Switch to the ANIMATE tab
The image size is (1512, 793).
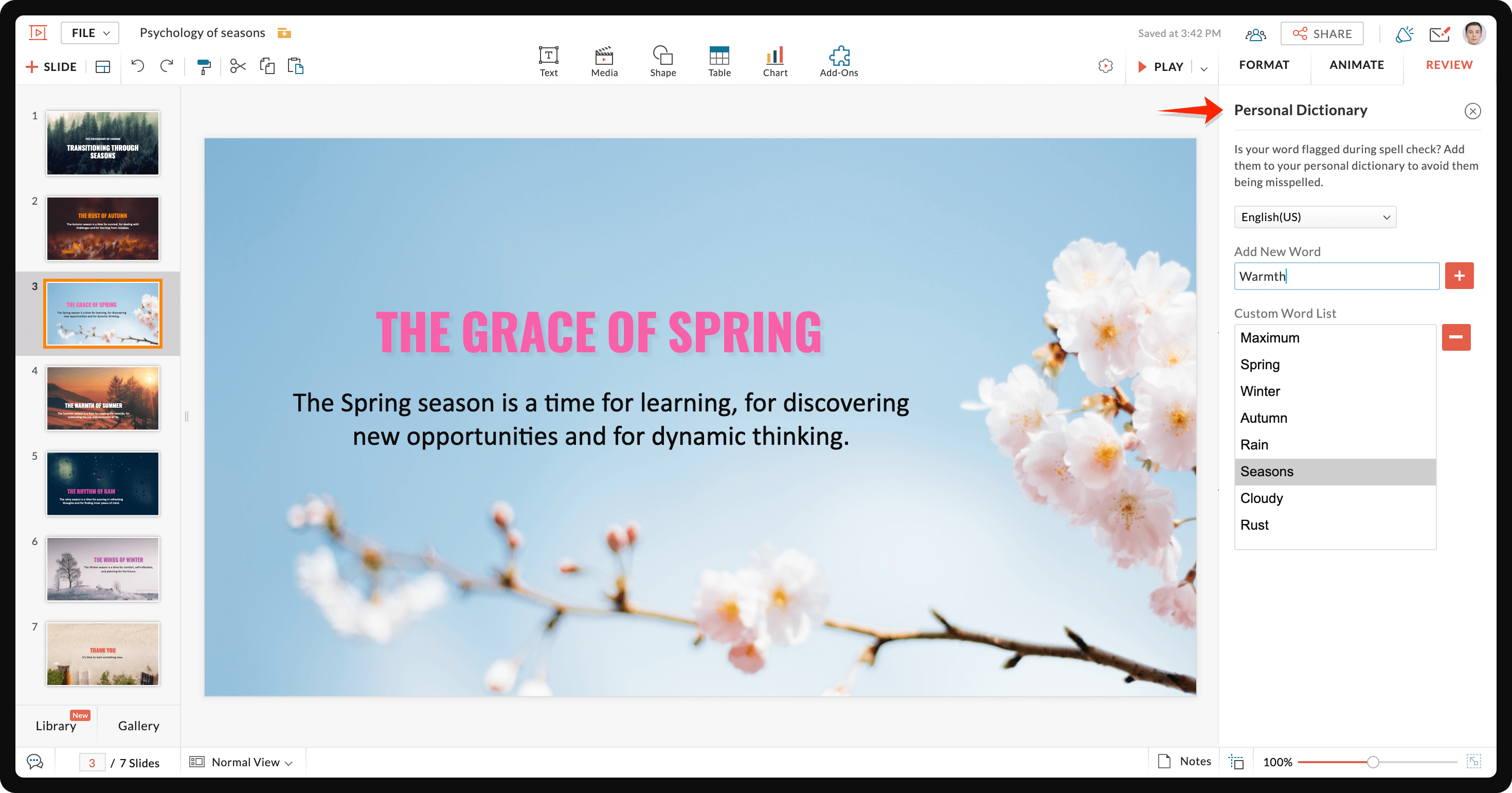coord(1357,65)
